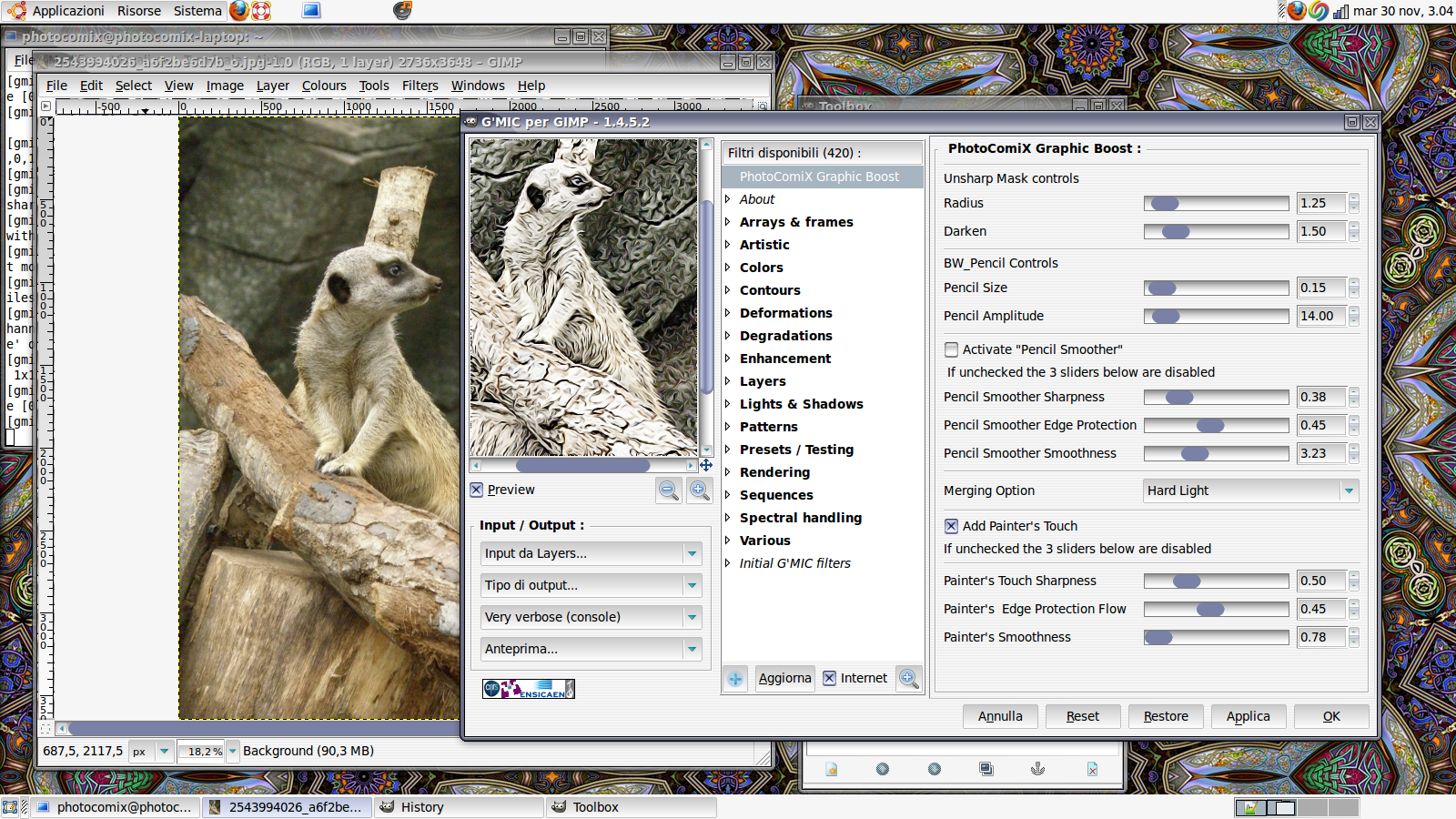Viewport: 1456px width, 819px height.
Task: Open the Sistema menu in top panel
Action: tap(197, 11)
